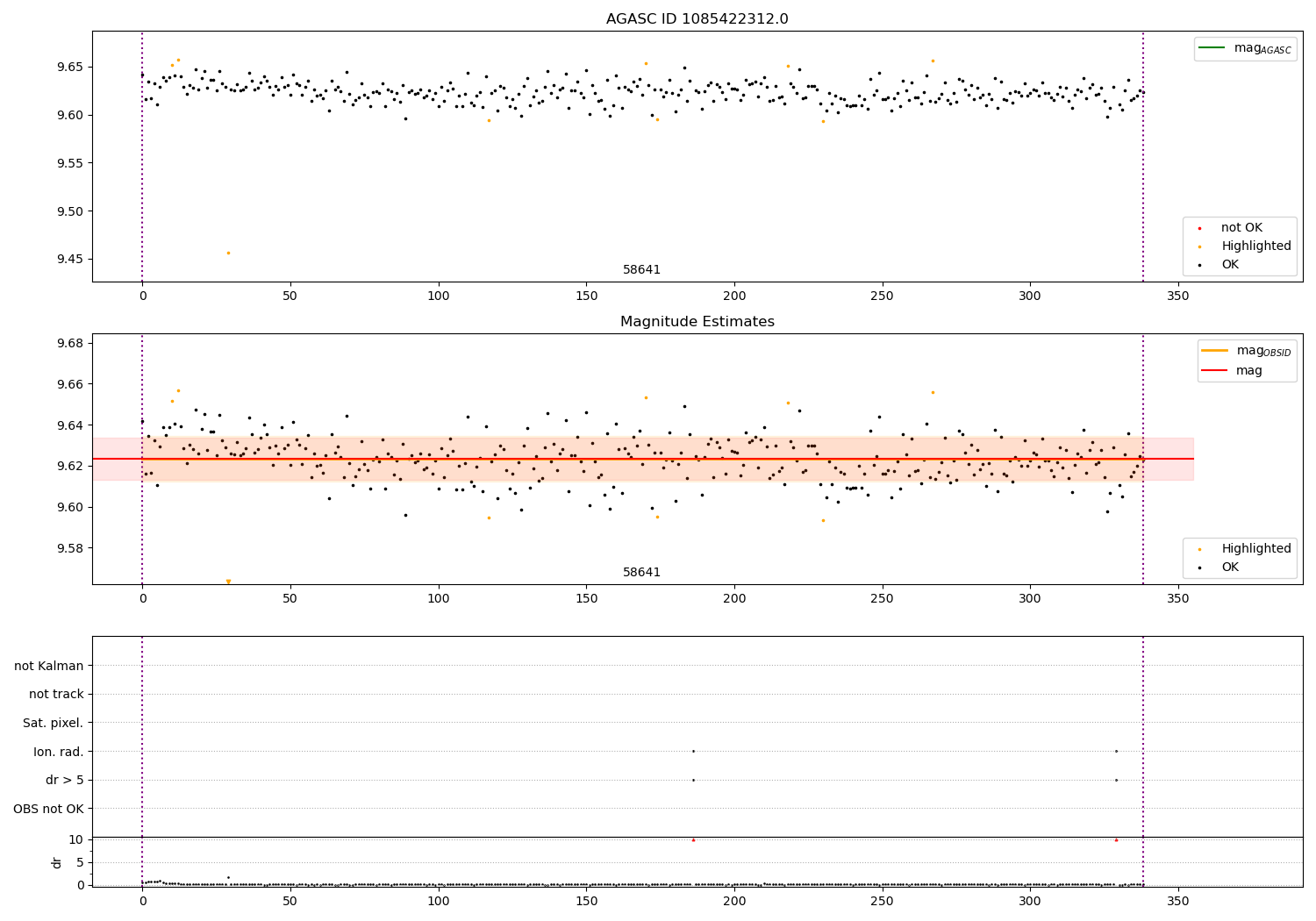This screenshot has width=1316, height=921.
Task: Click the red horizontal mag line in middle plot
Action: click(643, 459)
